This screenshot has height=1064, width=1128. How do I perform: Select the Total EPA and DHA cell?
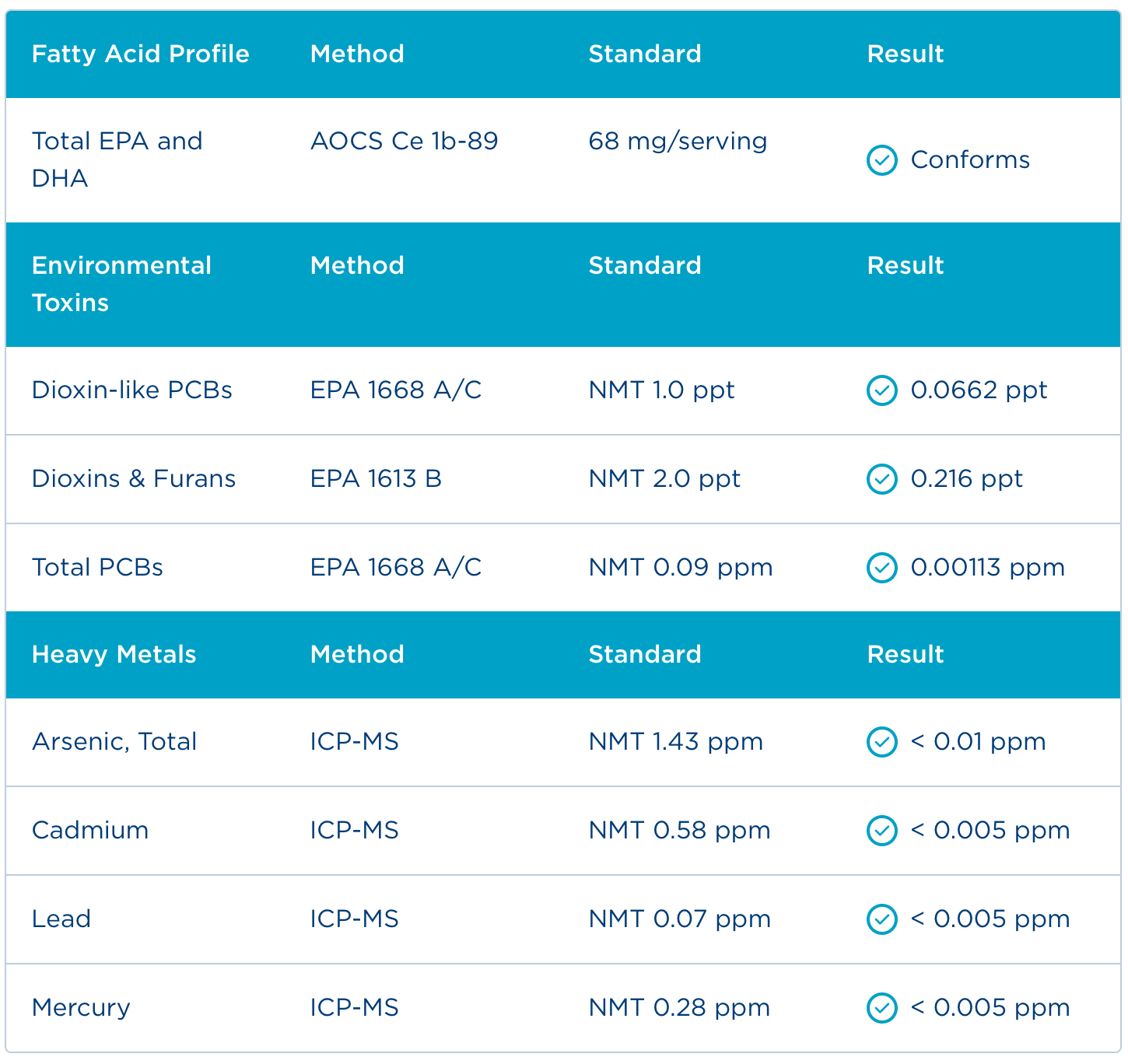pyautogui.click(x=117, y=159)
